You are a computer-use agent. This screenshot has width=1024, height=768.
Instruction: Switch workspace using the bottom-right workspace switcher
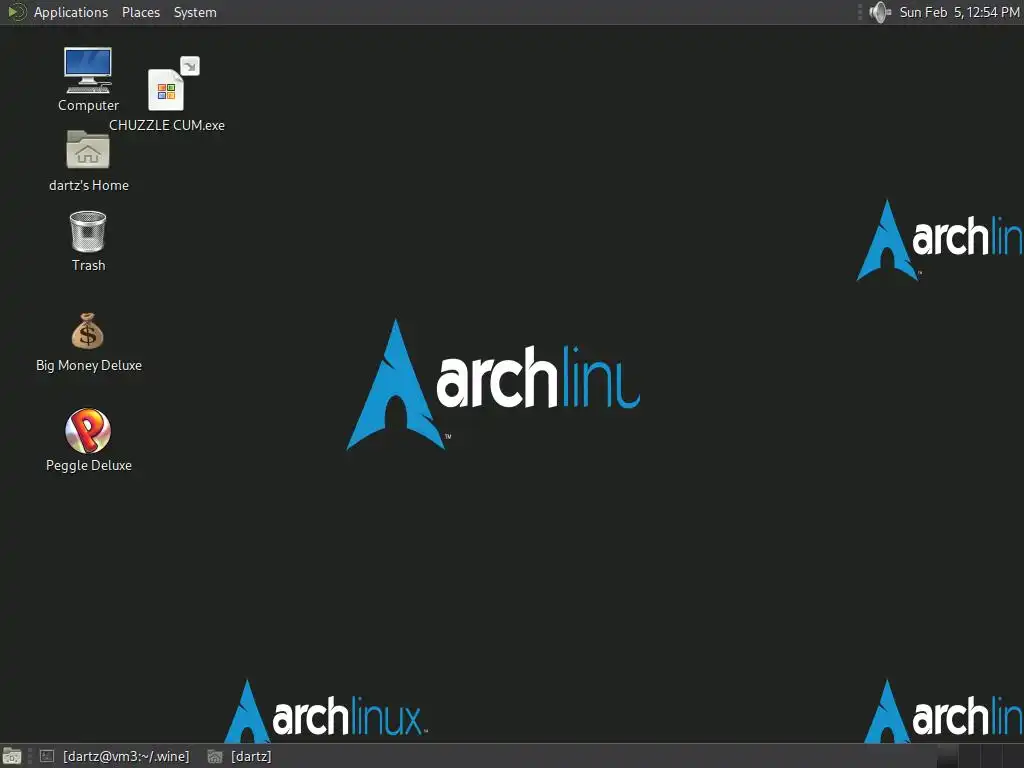click(x=980, y=756)
